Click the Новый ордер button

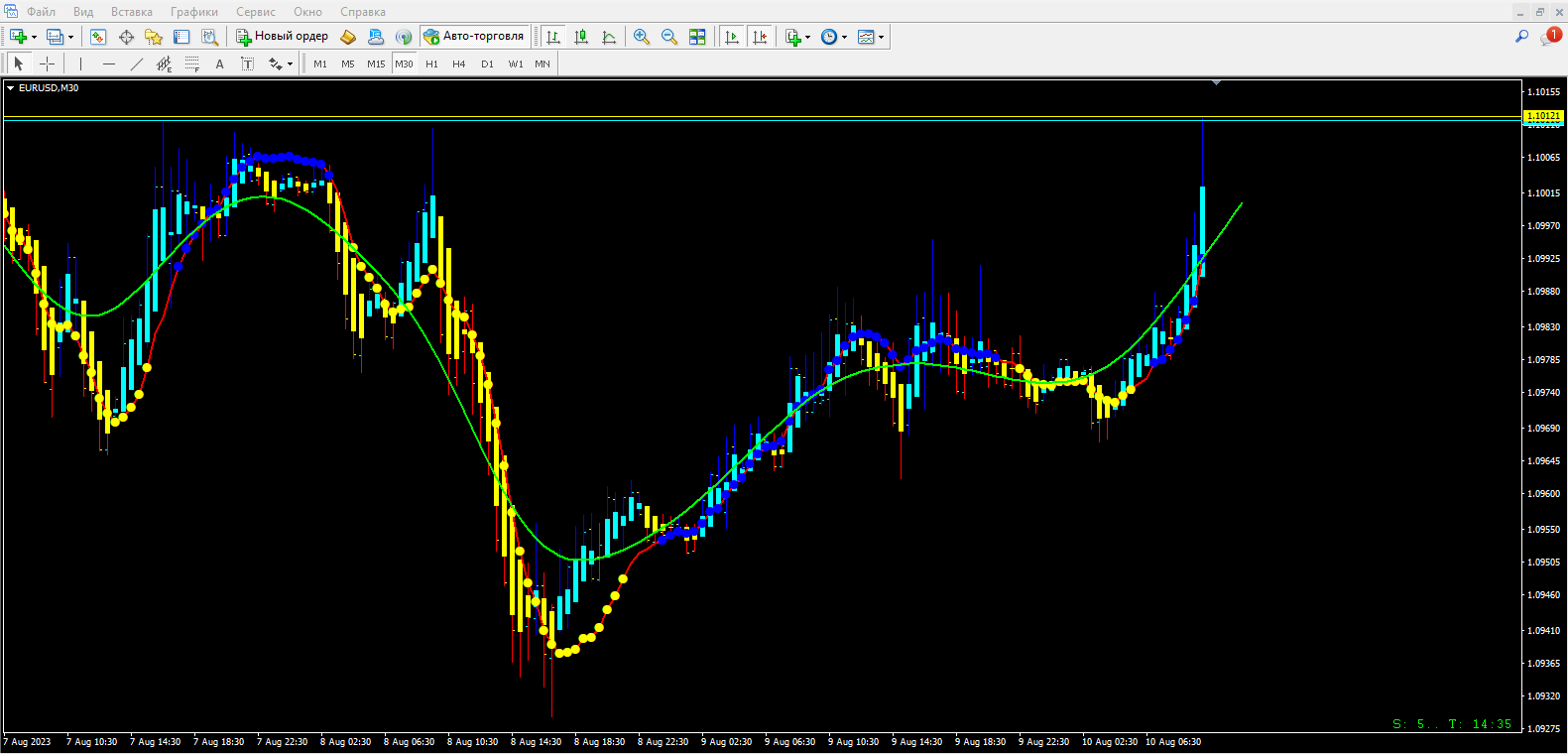pyautogui.click(x=283, y=37)
